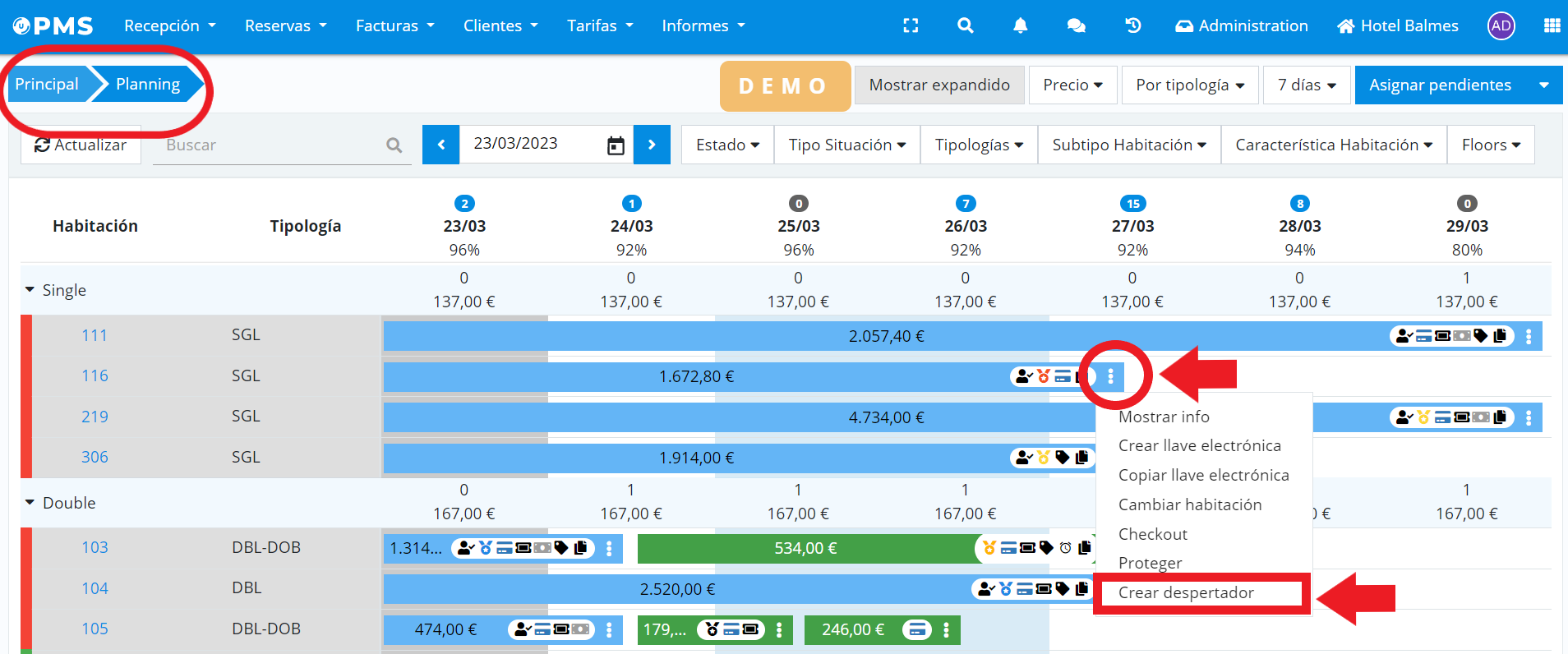Click the fullscreen icon in top bar
The image size is (1568, 654).
(911, 25)
